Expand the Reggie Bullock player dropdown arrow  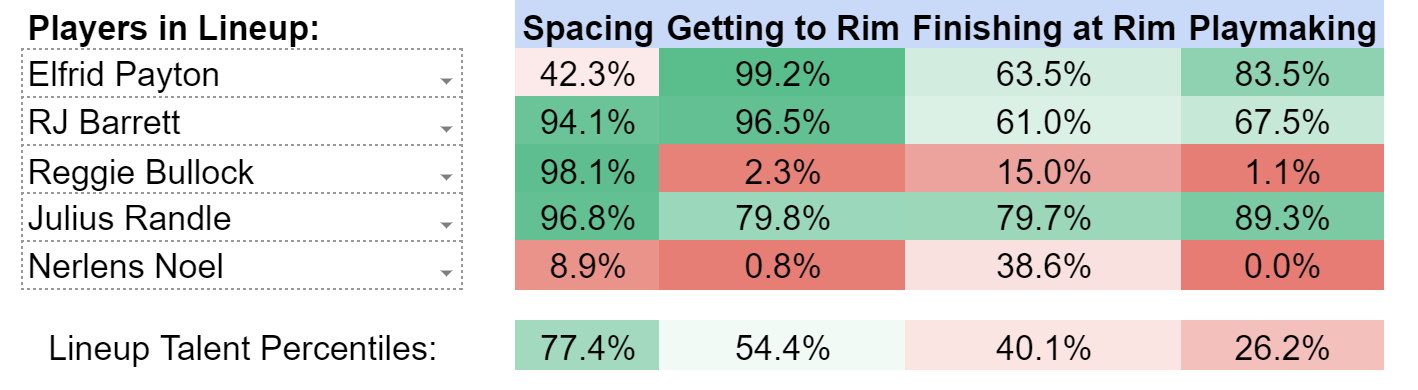pos(446,178)
